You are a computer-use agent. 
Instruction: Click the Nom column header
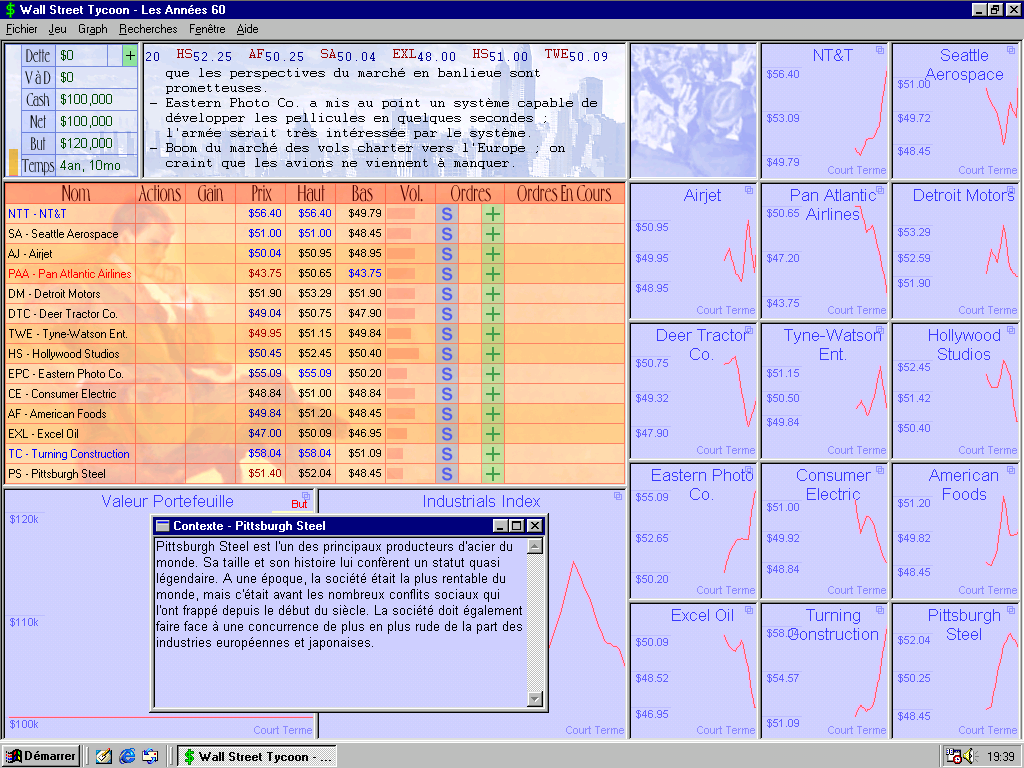click(x=76, y=193)
